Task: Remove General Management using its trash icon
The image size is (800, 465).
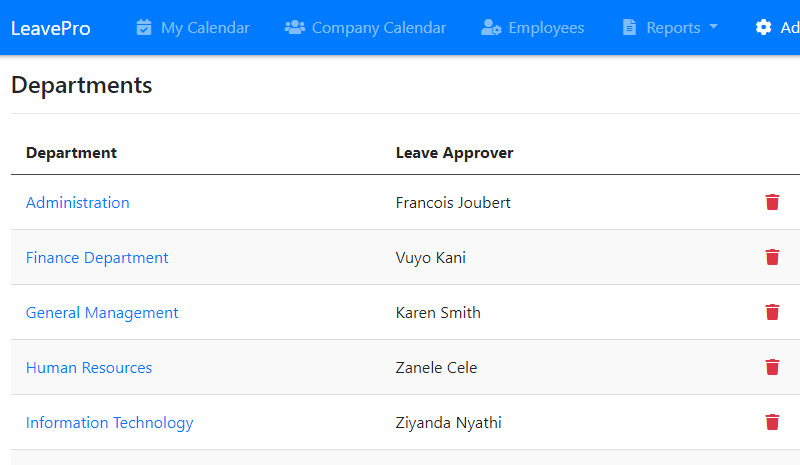Action: 772,312
